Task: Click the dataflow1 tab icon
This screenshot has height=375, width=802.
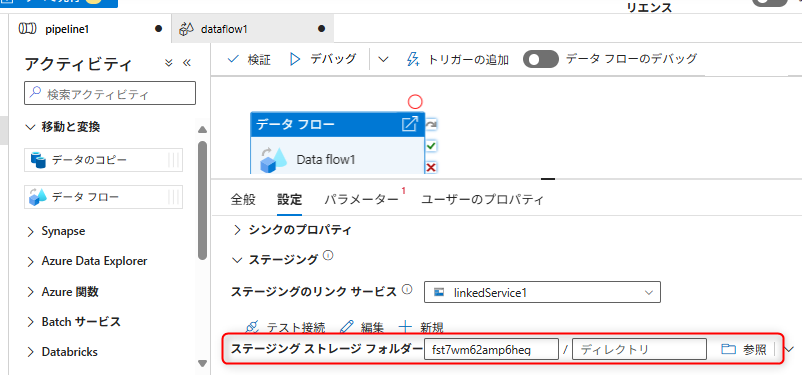Action: tap(187, 29)
